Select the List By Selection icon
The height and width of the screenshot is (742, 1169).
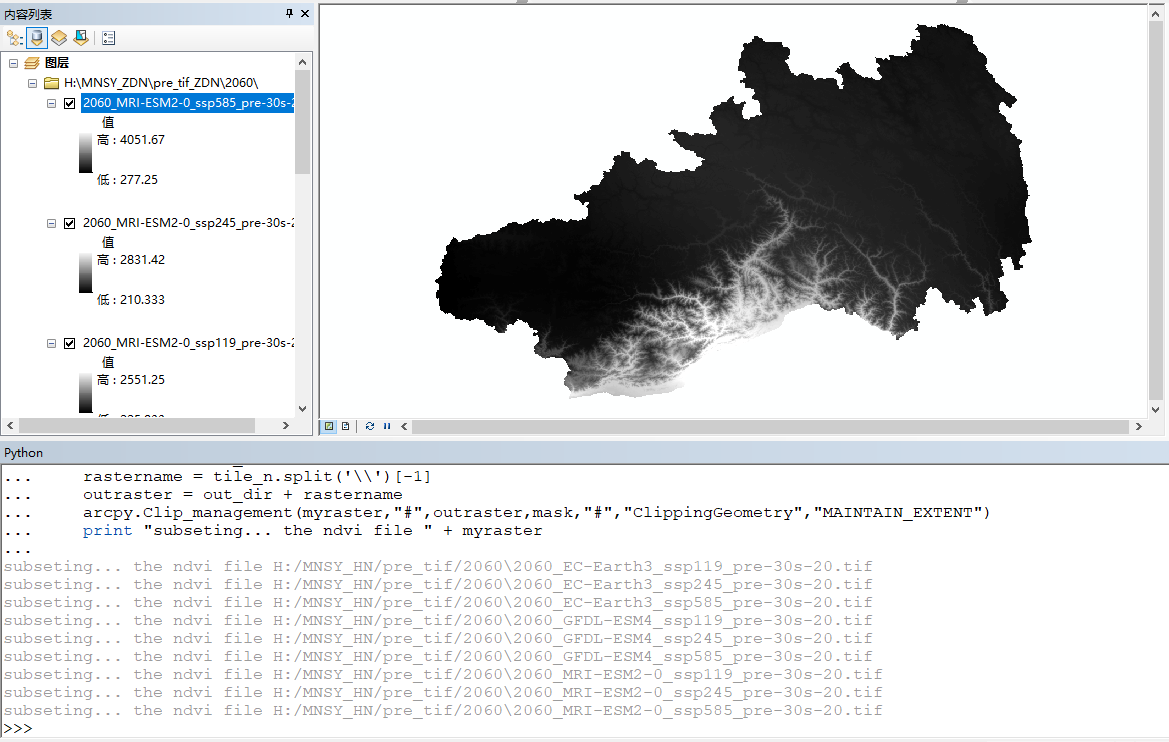[81, 37]
